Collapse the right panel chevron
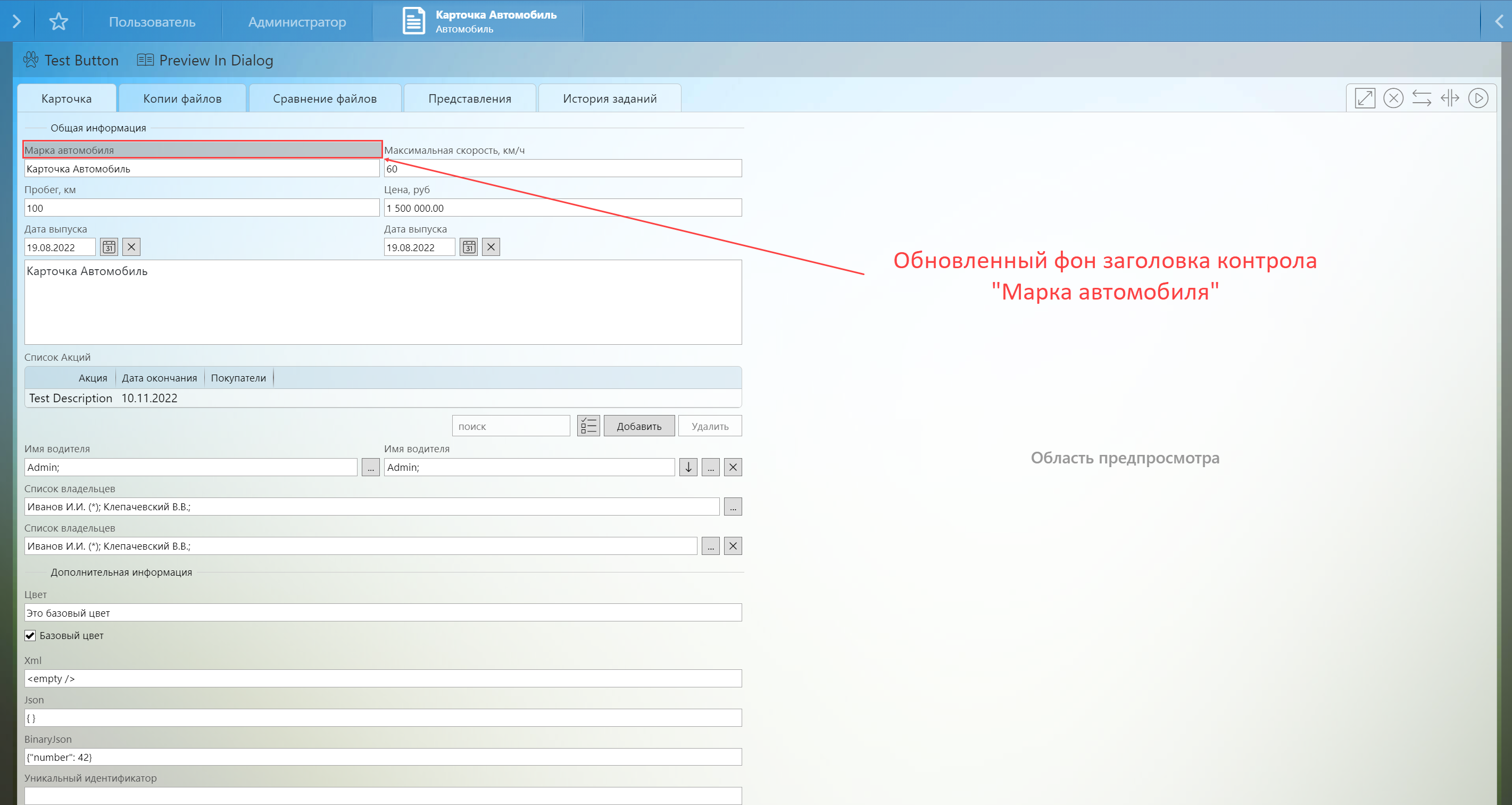Viewport: 1512px width, 805px height. tap(1499, 22)
